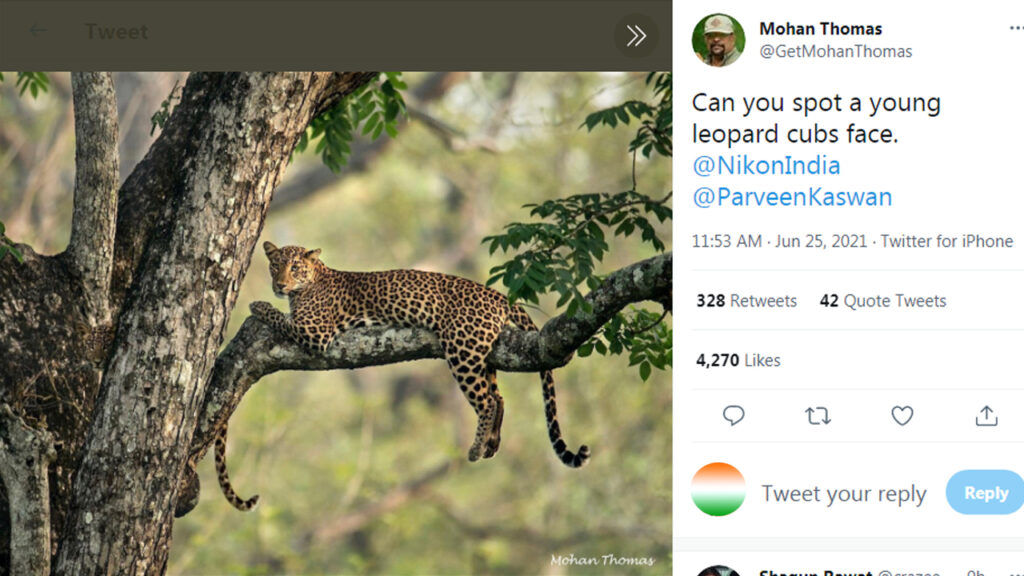Open the @GetMohanThomas handle

(x=835, y=51)
